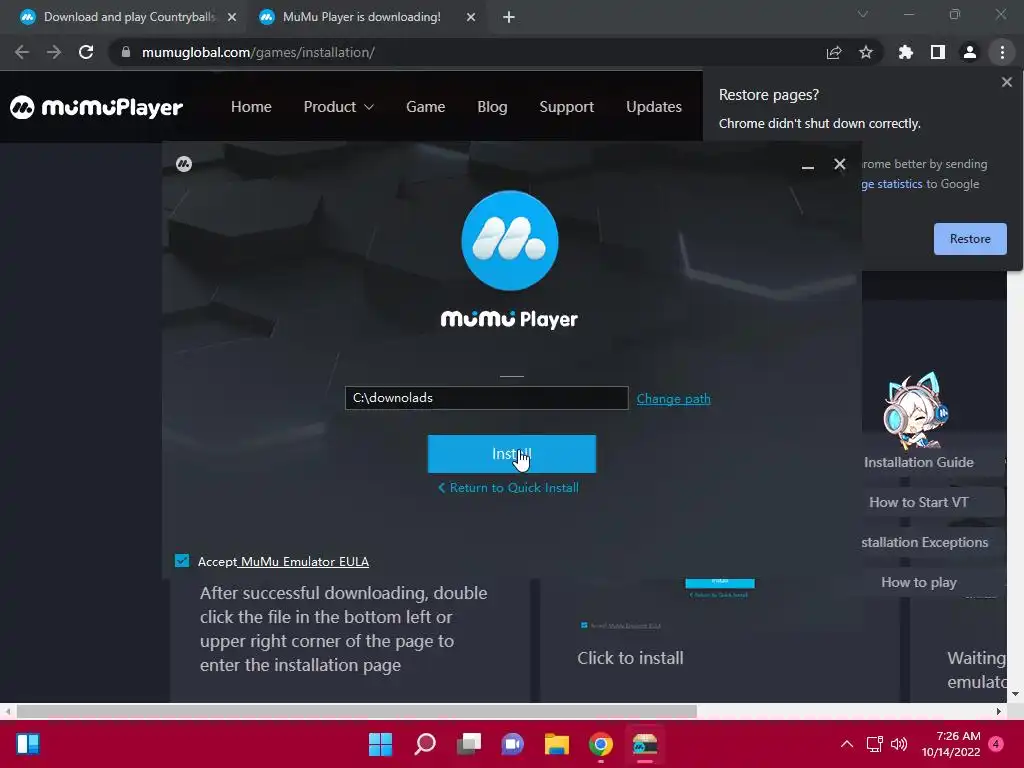The width and height of the screenshot is (1024, 768).
Task: Open Teams Chat taskbar icon
Action: 513,744
